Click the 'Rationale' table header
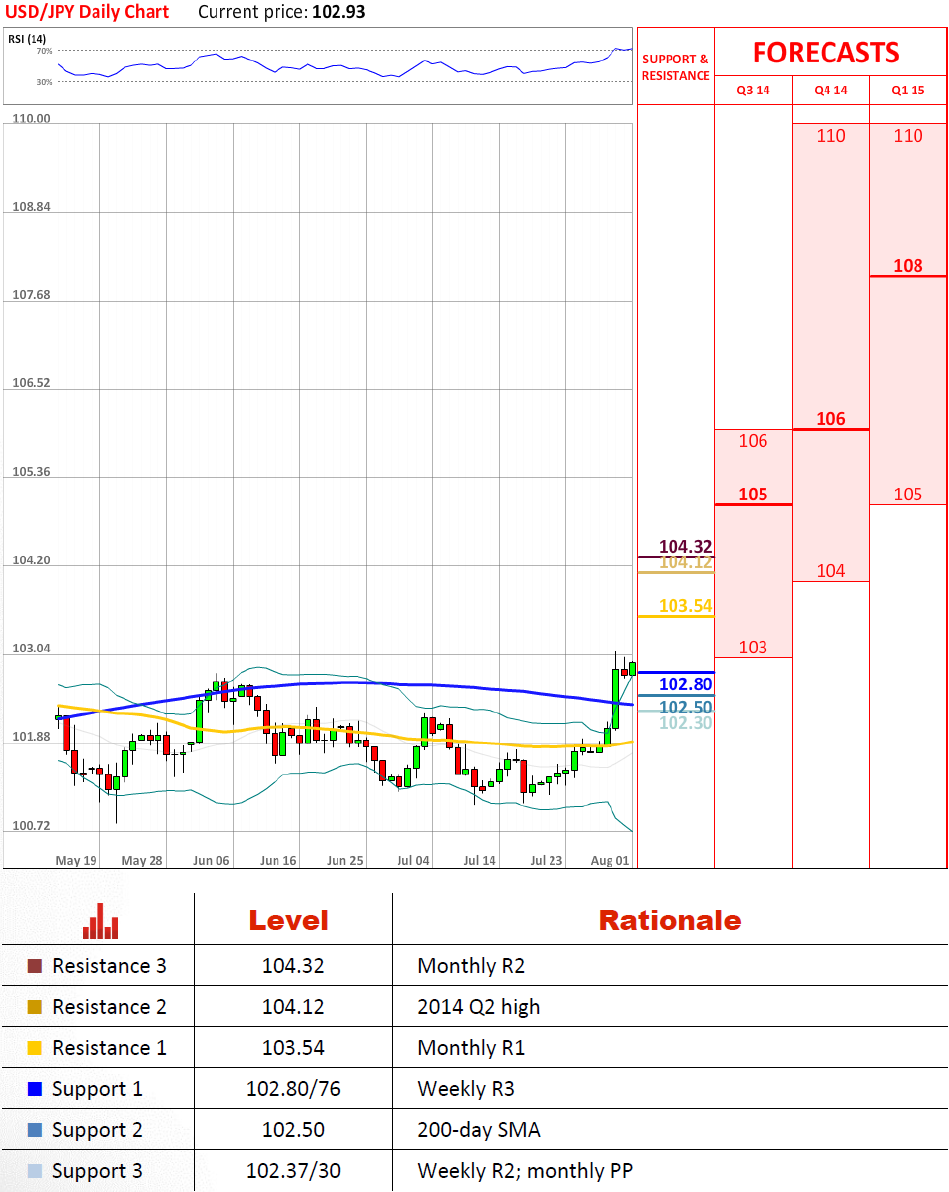949x1192 pixels. [670, 921]
